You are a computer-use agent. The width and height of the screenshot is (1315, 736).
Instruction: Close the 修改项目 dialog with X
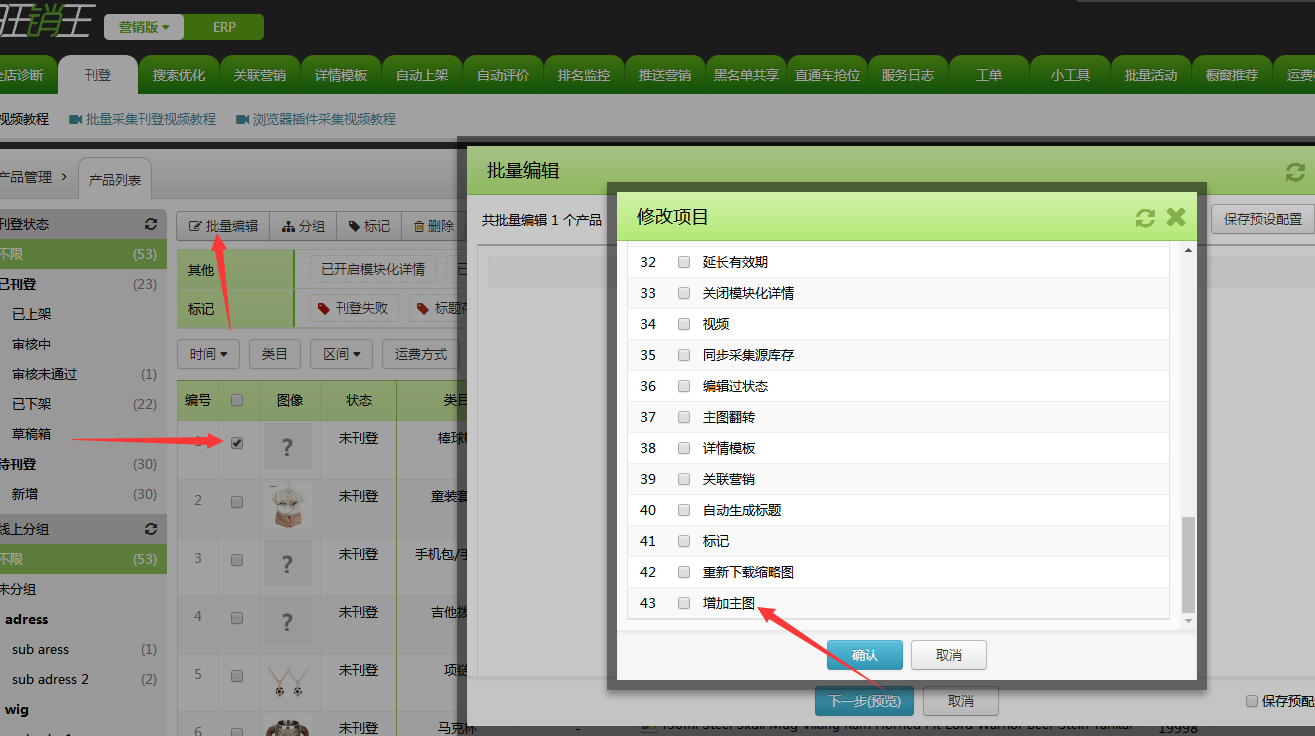[x=1176, y=217]
